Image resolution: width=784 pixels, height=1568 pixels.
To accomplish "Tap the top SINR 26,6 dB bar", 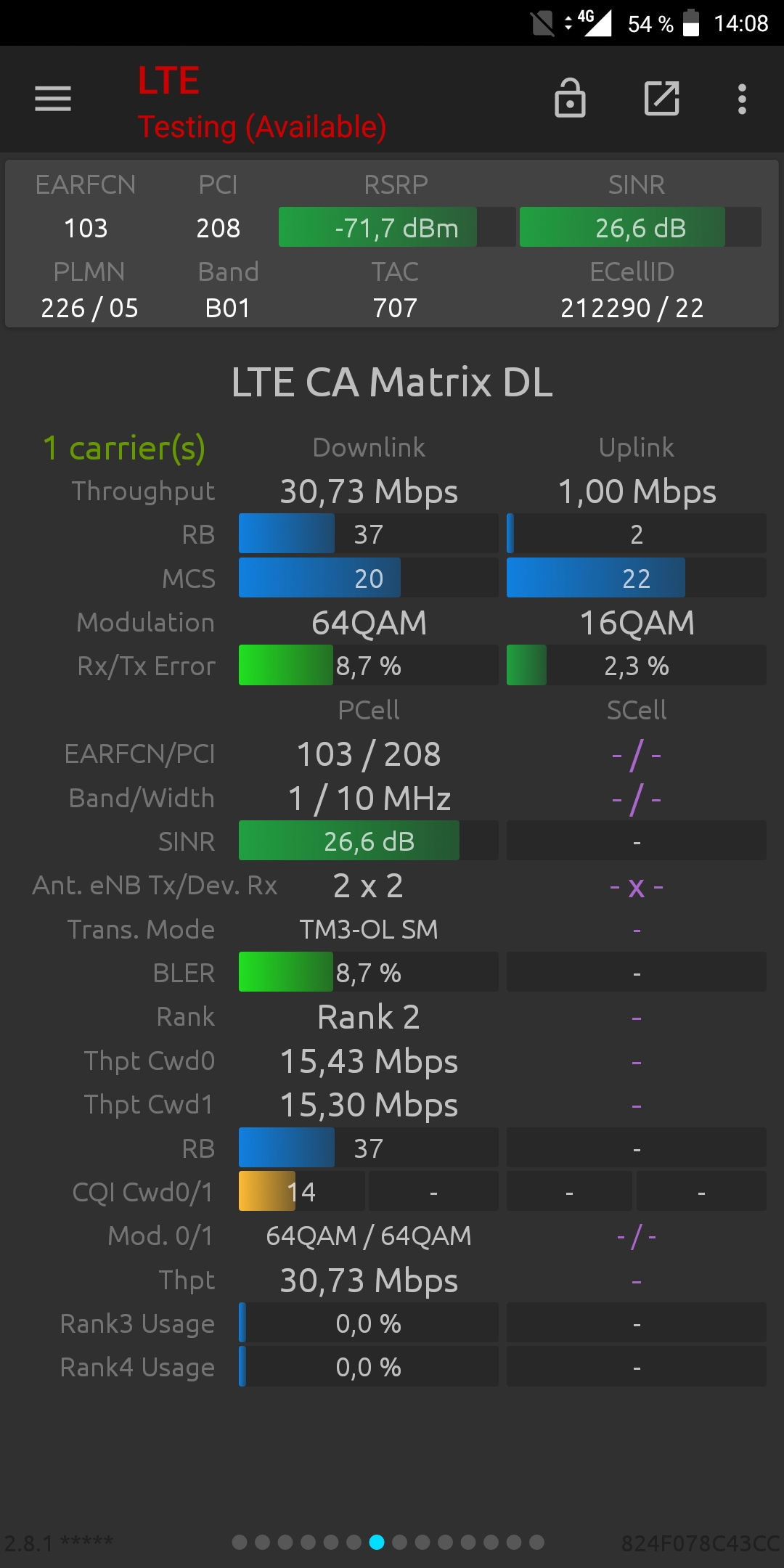I will click(640, 227).
